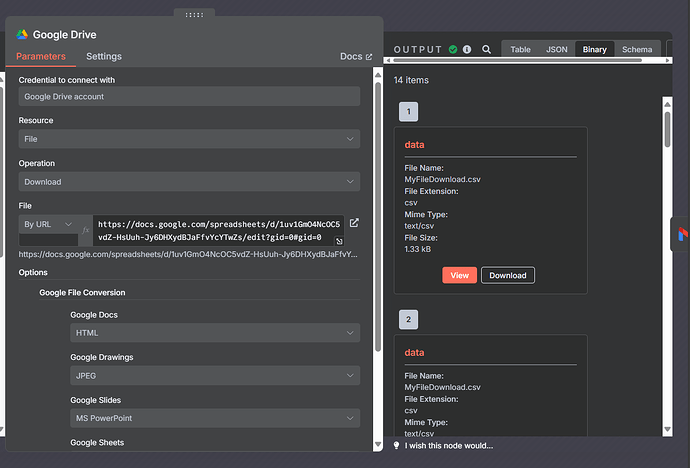
Task: Open the Google Drive account credential field
Action: coord(189,96)
